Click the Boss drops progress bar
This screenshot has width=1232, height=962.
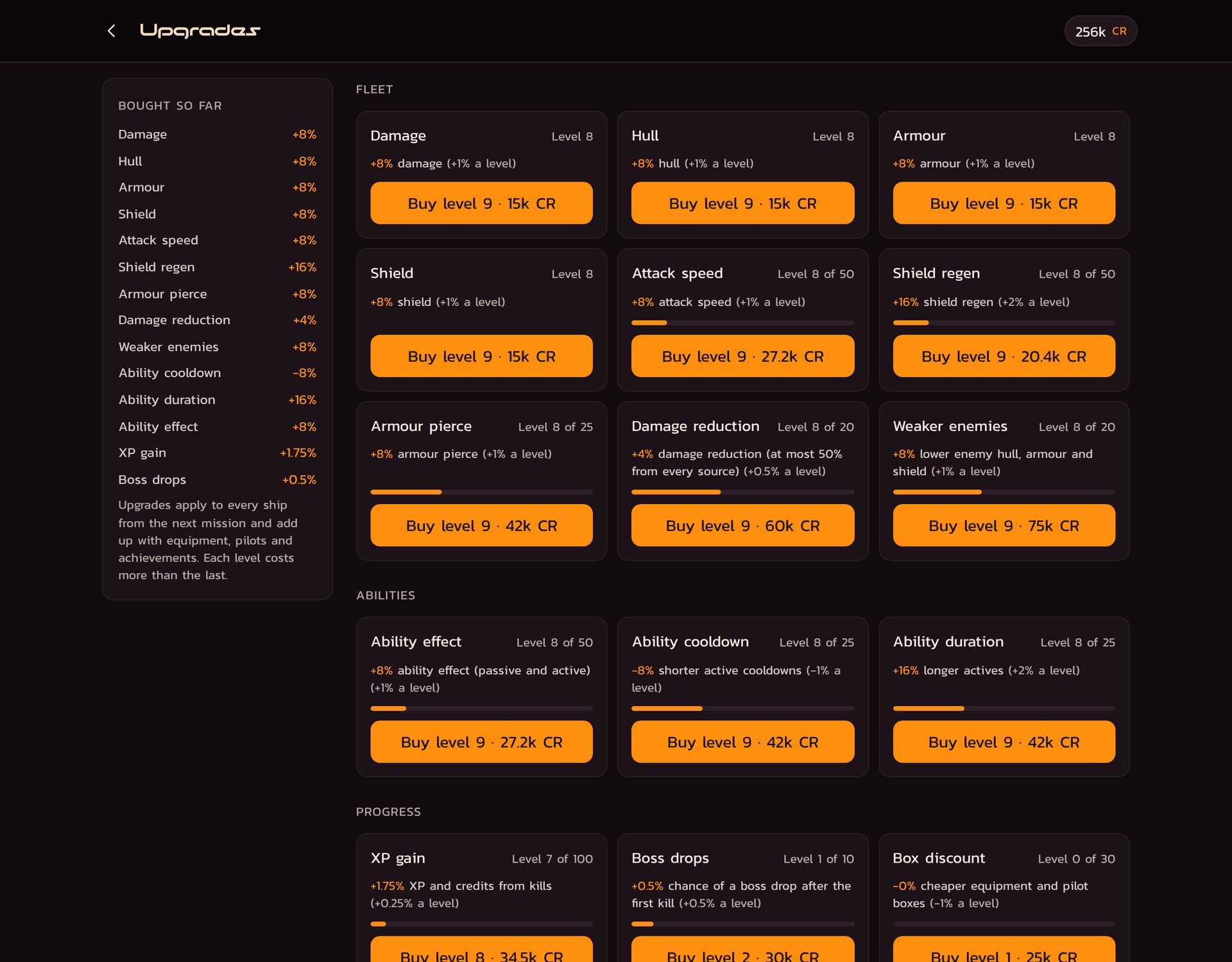point(742,924)
